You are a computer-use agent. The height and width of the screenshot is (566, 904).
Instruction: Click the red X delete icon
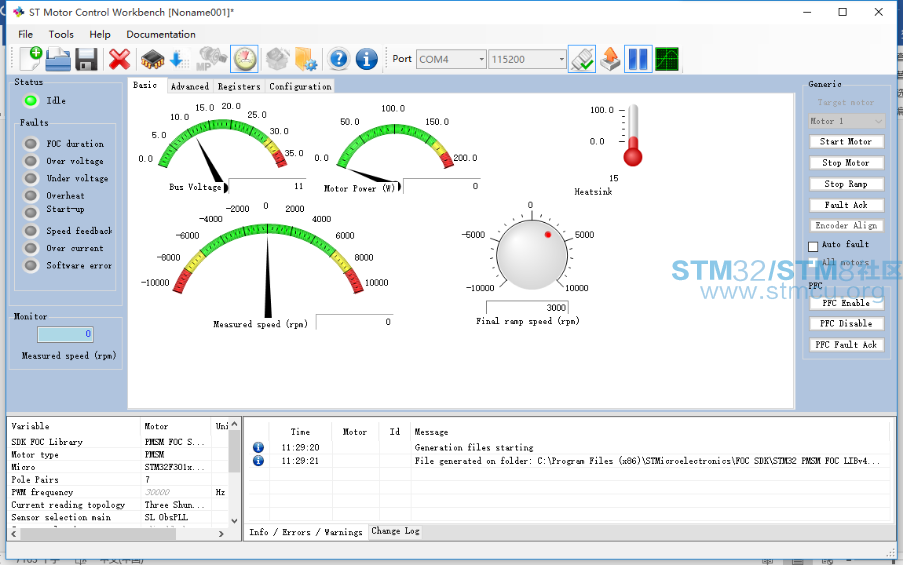pyautogui.click(x=120, y=59)
